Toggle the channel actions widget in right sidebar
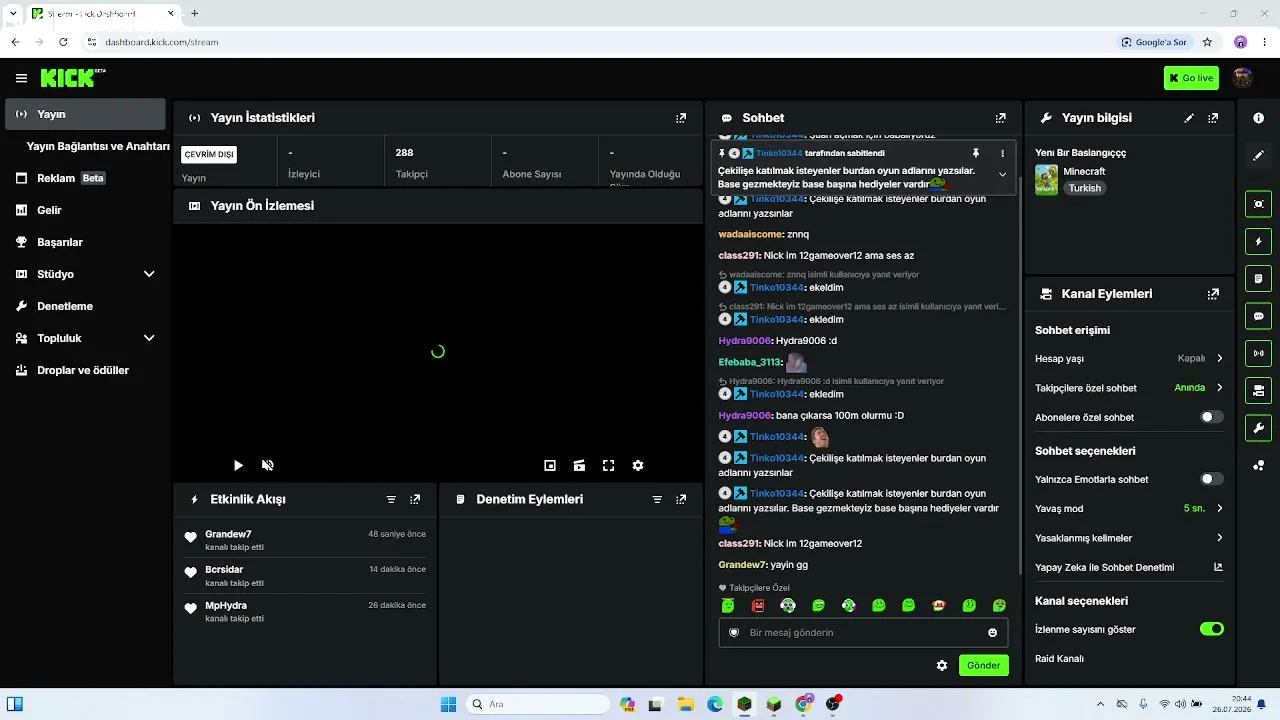1280x720 pixels. pyautogui.click(x=1258, y=390)
